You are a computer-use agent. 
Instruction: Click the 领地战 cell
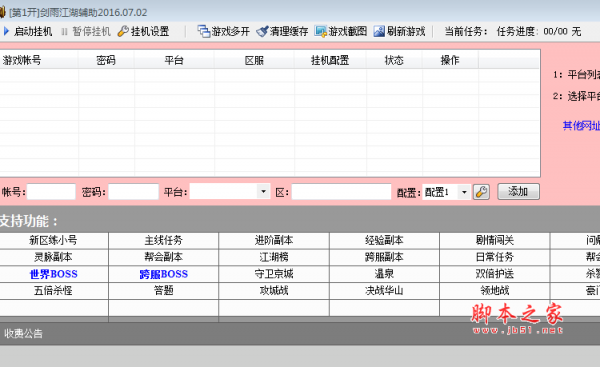495,290
